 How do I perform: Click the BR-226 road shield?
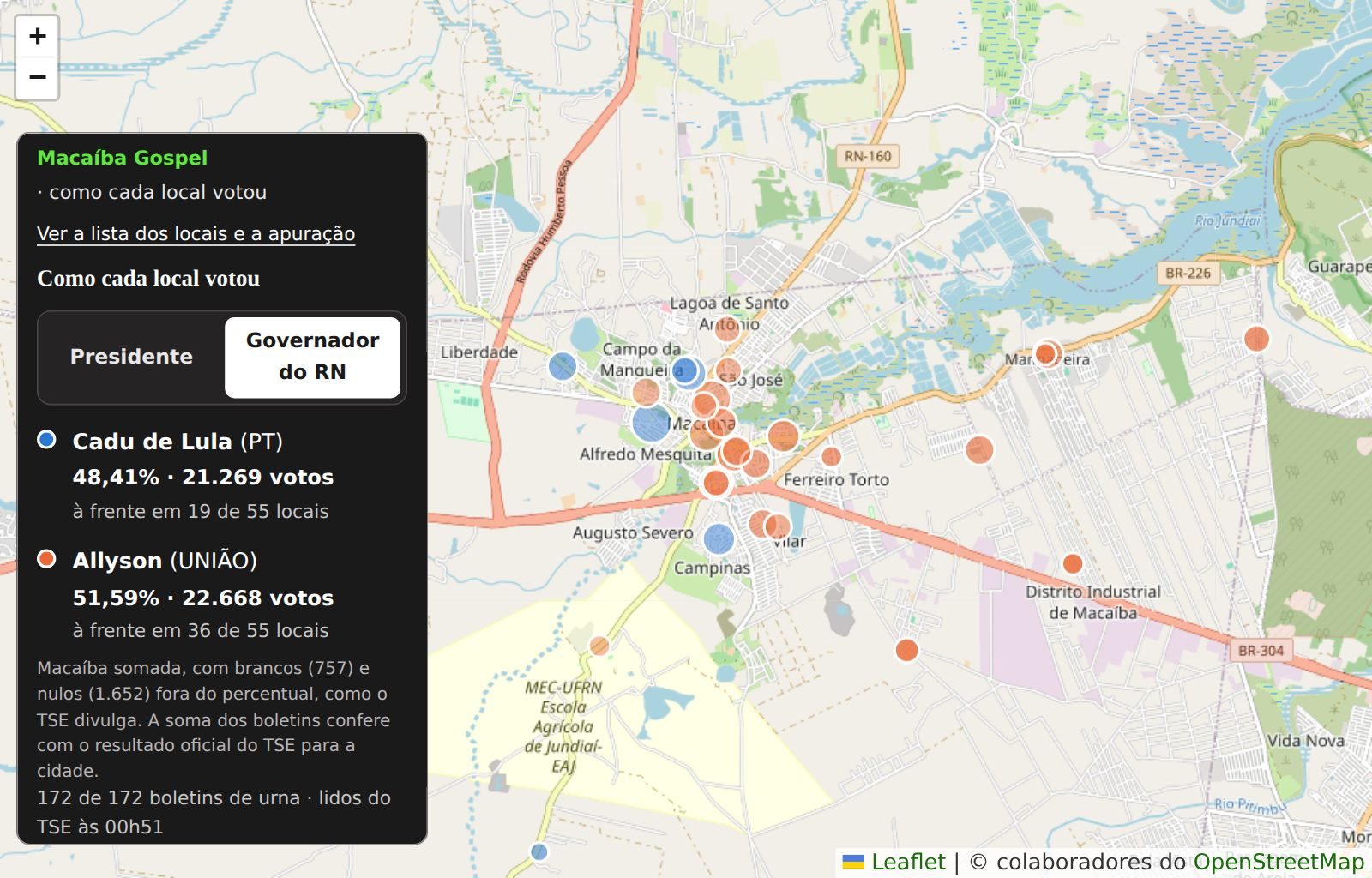(1188, 273)
